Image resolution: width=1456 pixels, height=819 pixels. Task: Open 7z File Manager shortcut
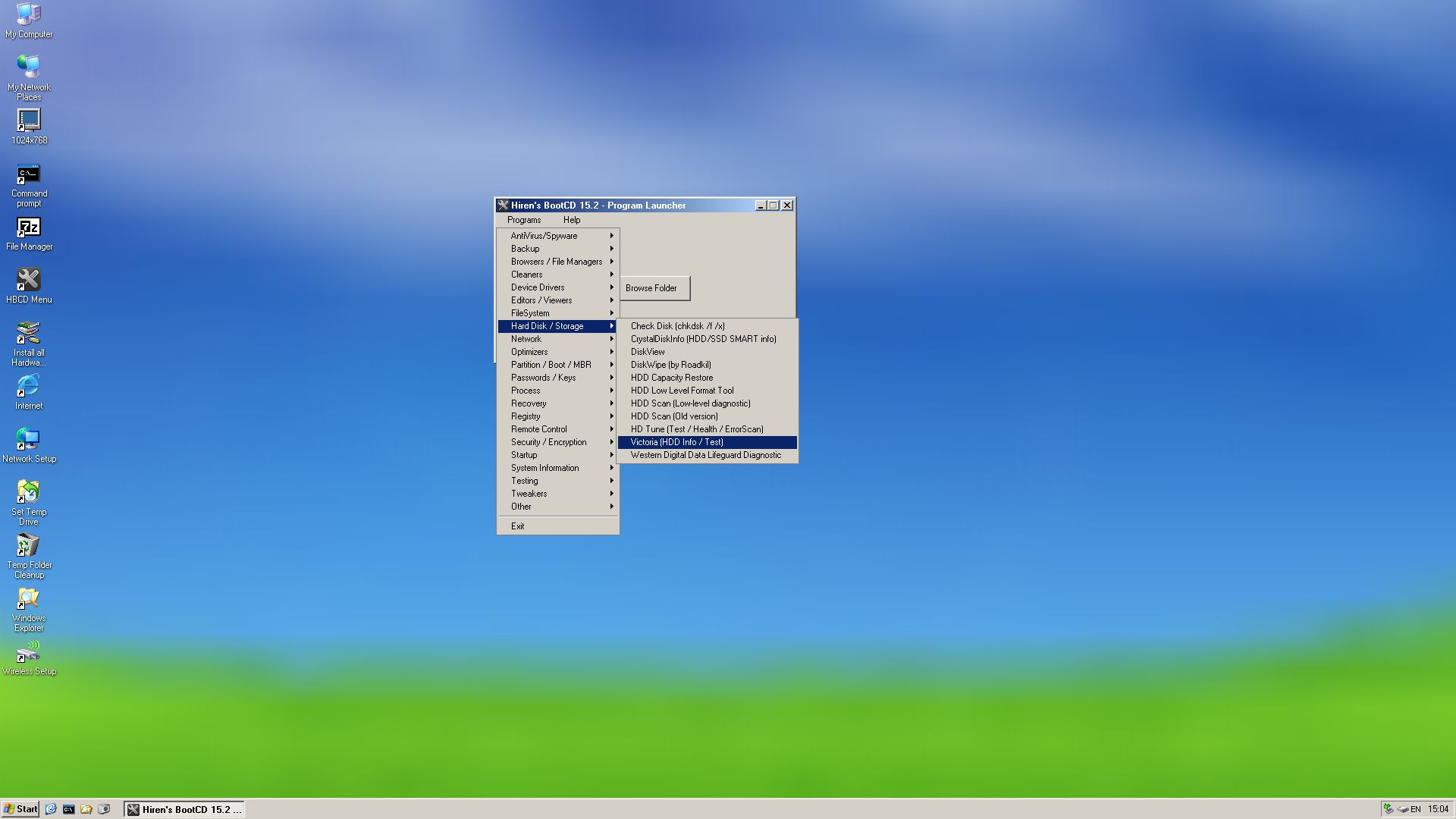click(29, 234)
